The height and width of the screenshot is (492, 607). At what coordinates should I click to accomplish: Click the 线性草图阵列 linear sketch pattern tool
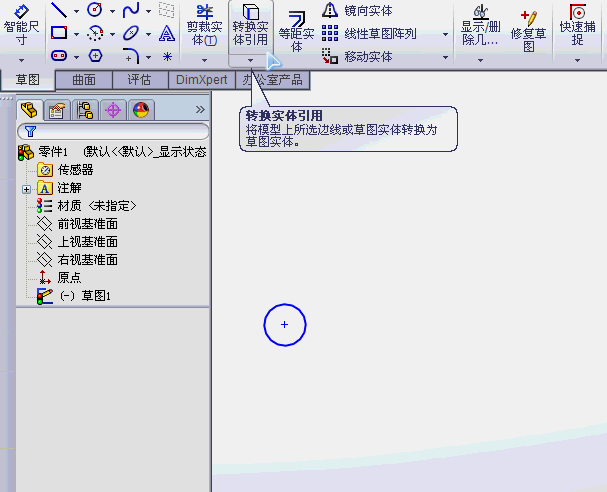point(369,34)
